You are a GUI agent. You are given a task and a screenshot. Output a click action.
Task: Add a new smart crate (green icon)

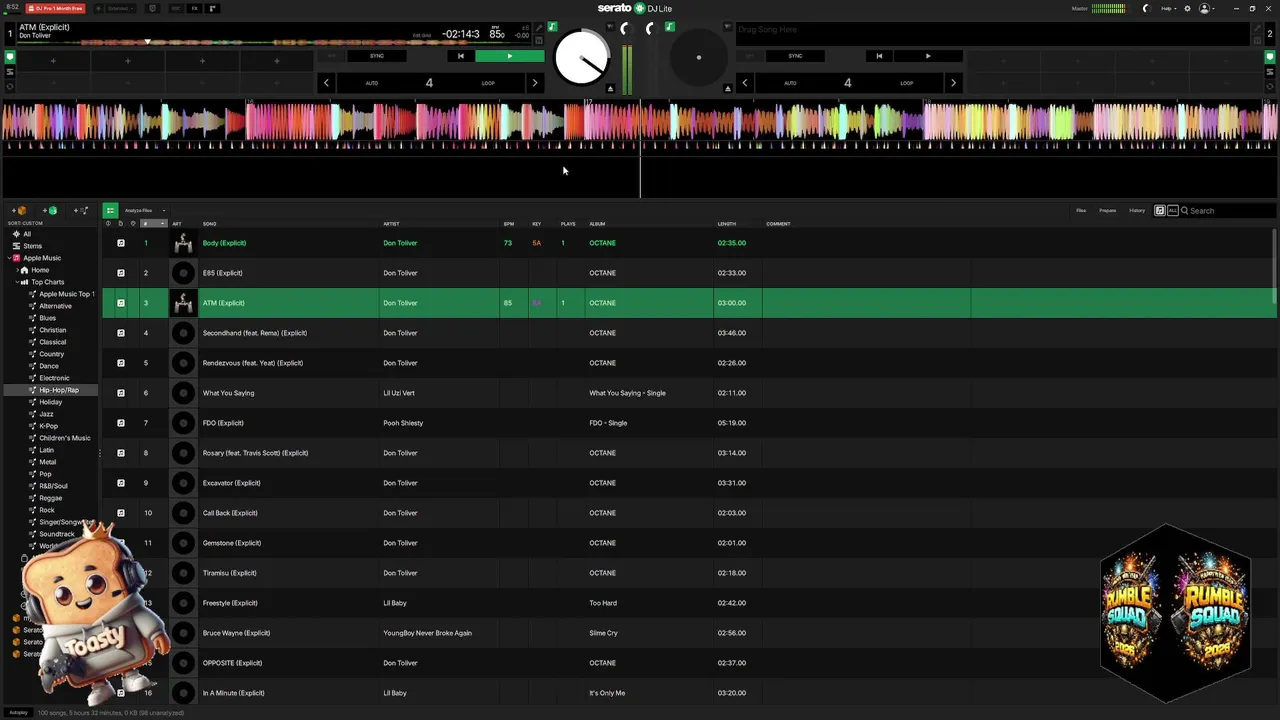point(51,211)
